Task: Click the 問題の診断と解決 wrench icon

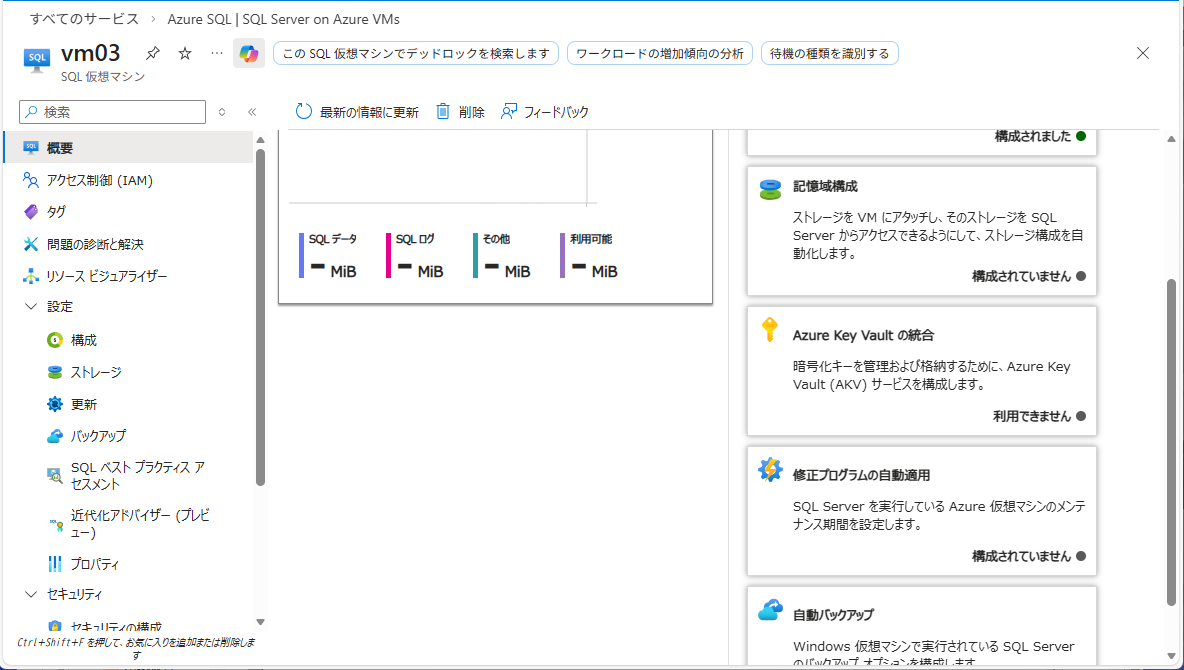Action: point(31,244)
